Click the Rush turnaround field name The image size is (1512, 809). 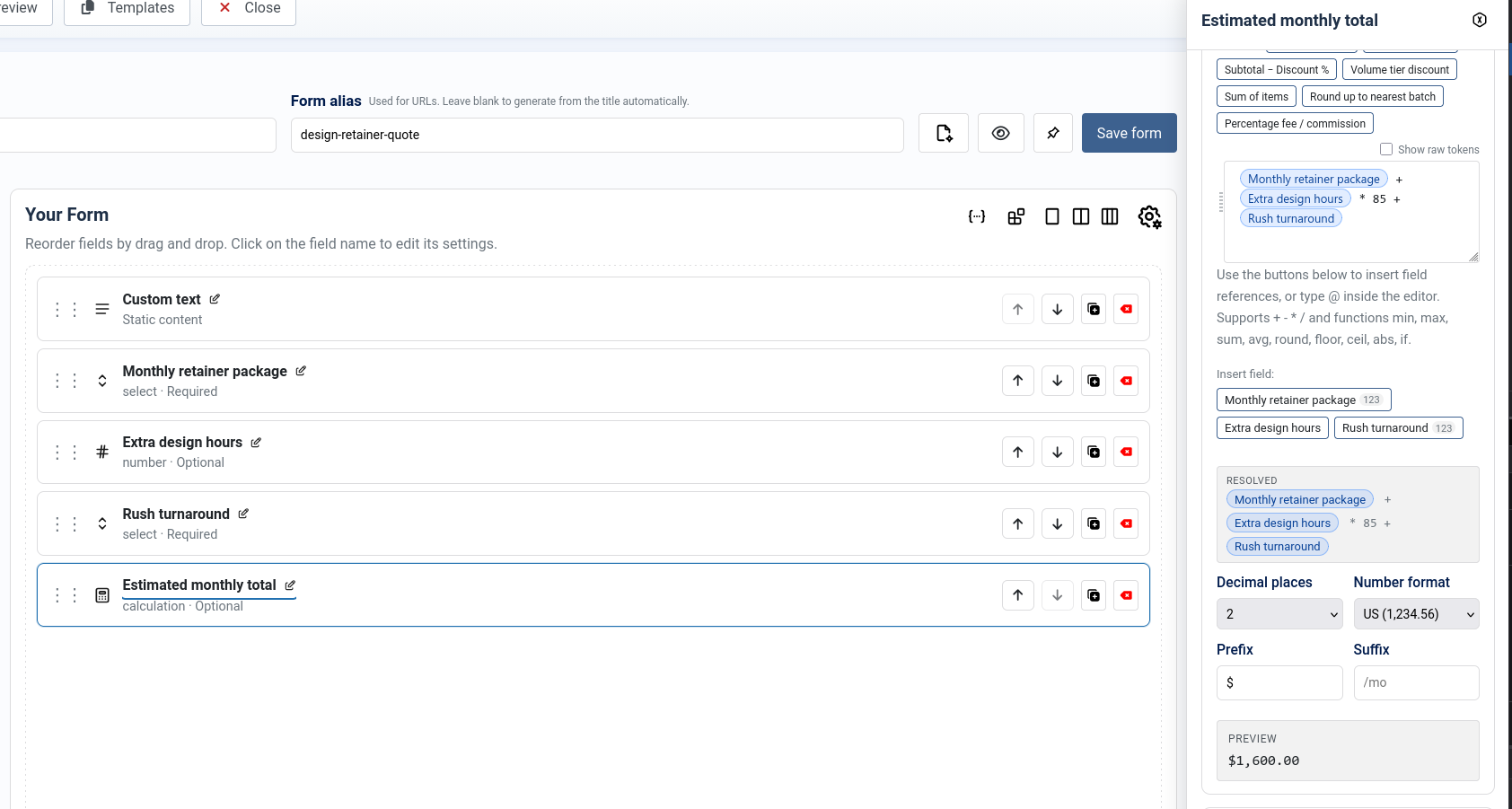tap(176, 514)
